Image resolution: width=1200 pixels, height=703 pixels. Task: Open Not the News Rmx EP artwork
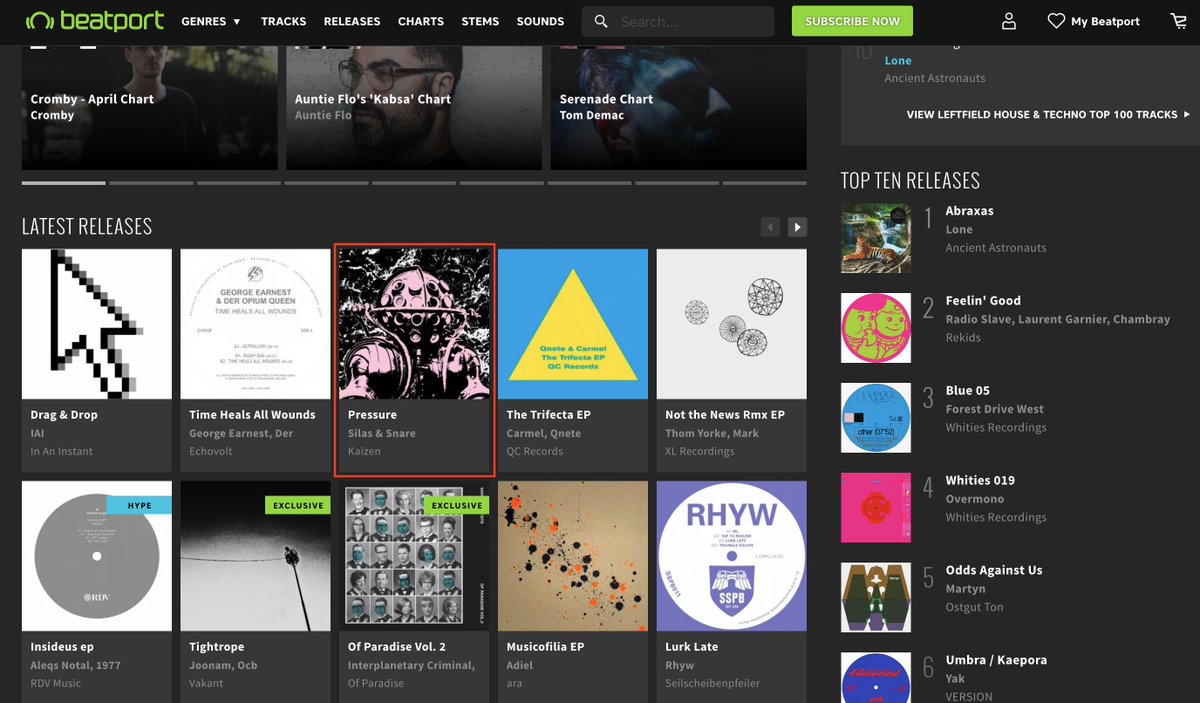732,324
